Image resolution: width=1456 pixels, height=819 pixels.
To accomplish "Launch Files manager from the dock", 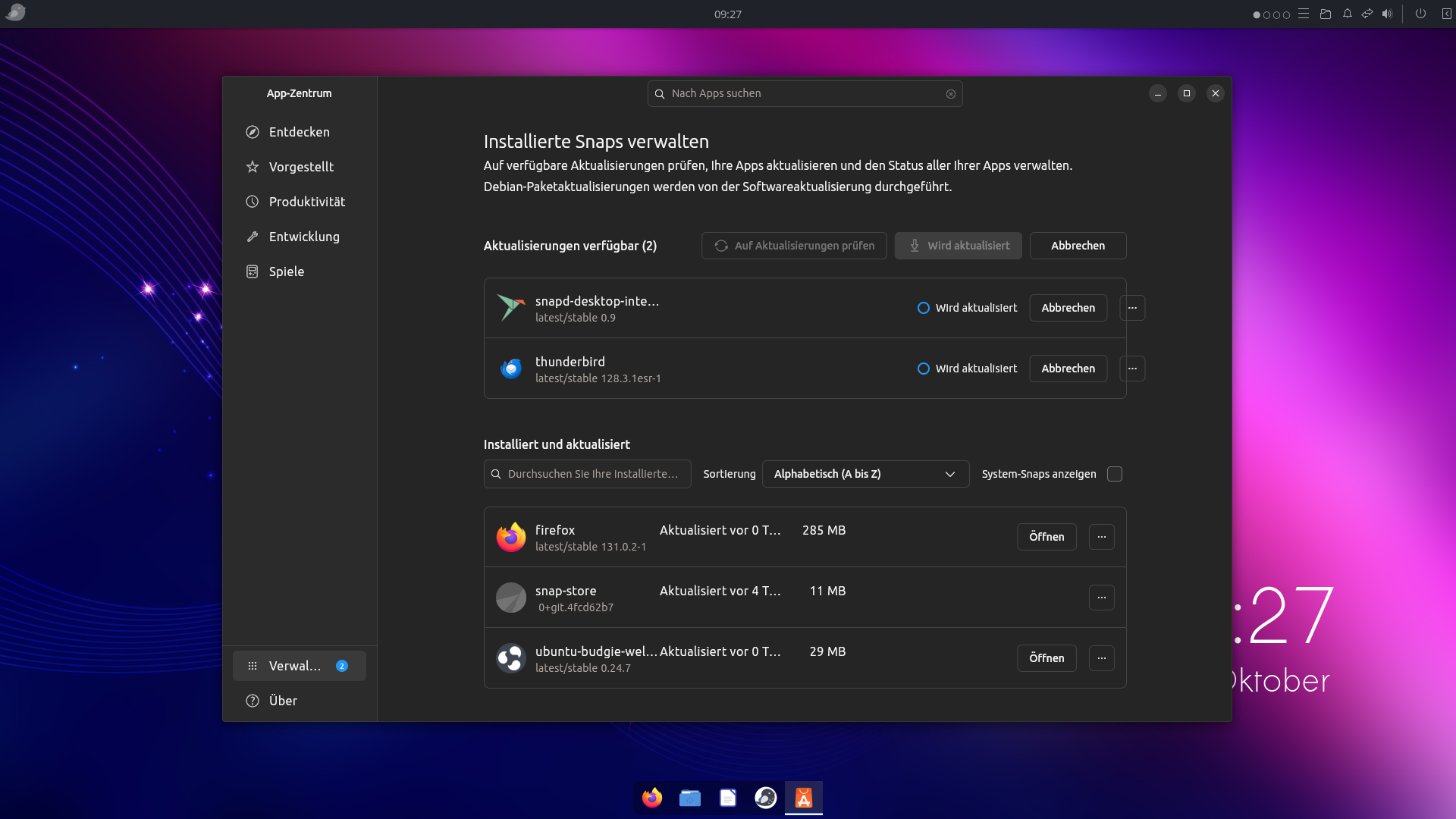I will (x=689, y=798).
